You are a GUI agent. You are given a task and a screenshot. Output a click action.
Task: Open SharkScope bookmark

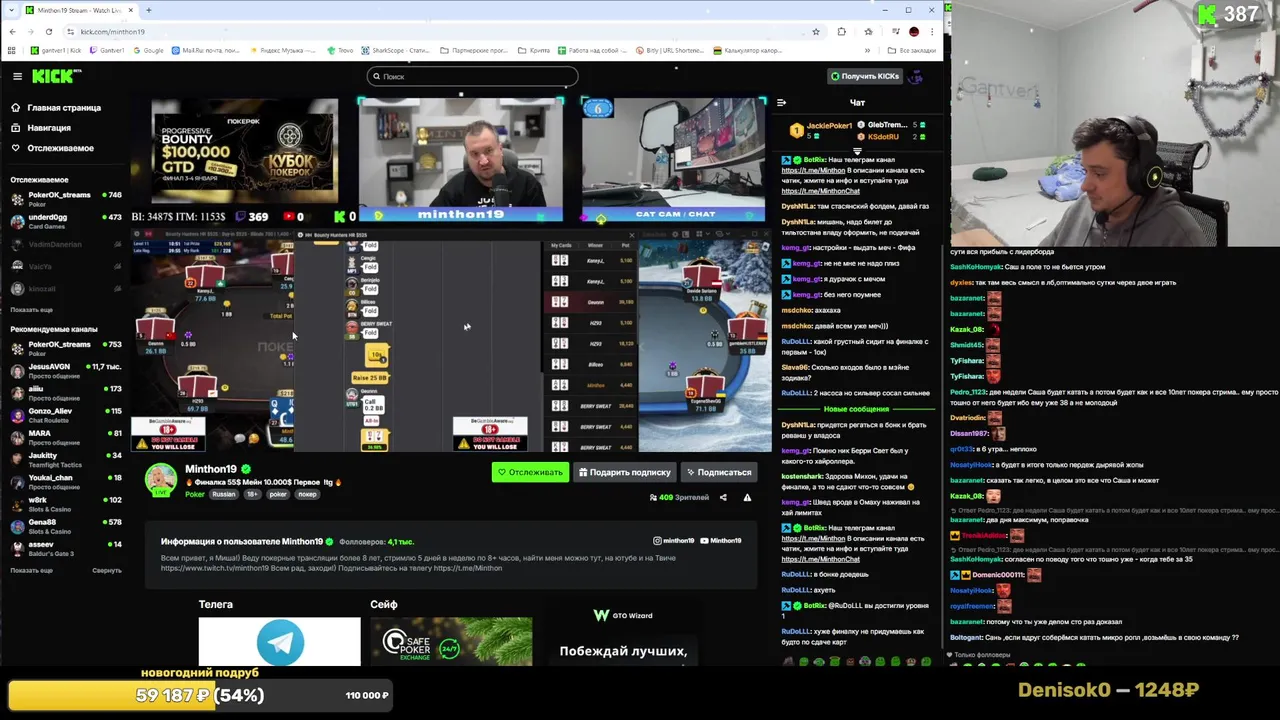click(x=396, y=50)
